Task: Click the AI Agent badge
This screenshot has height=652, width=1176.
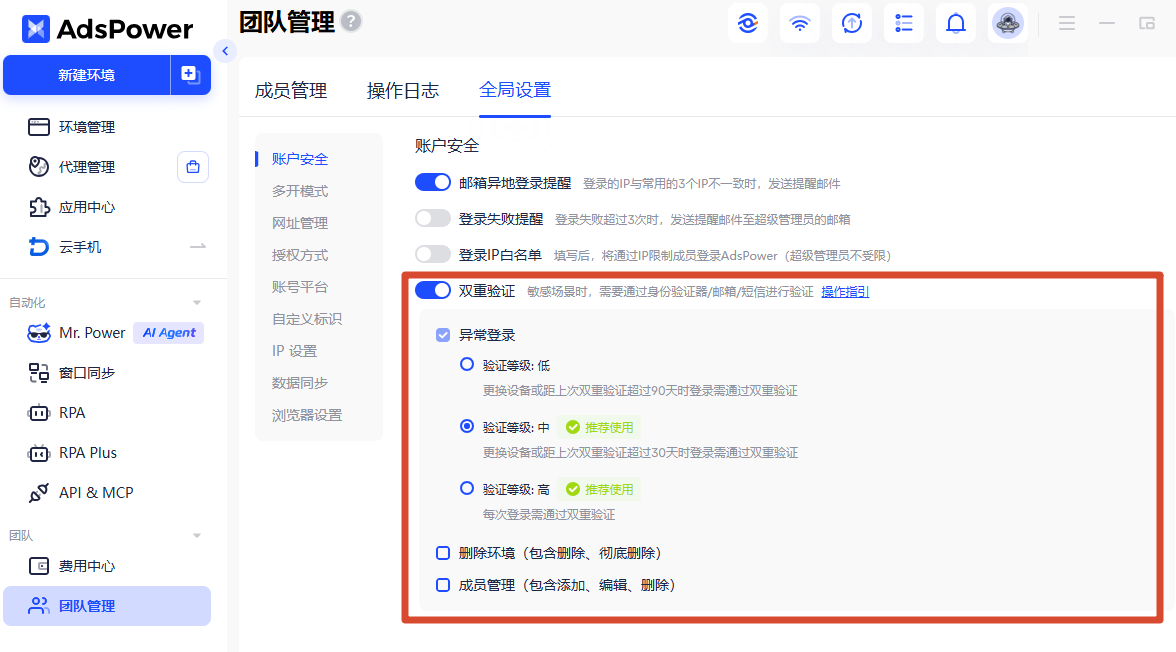Action: pos(169,332)
